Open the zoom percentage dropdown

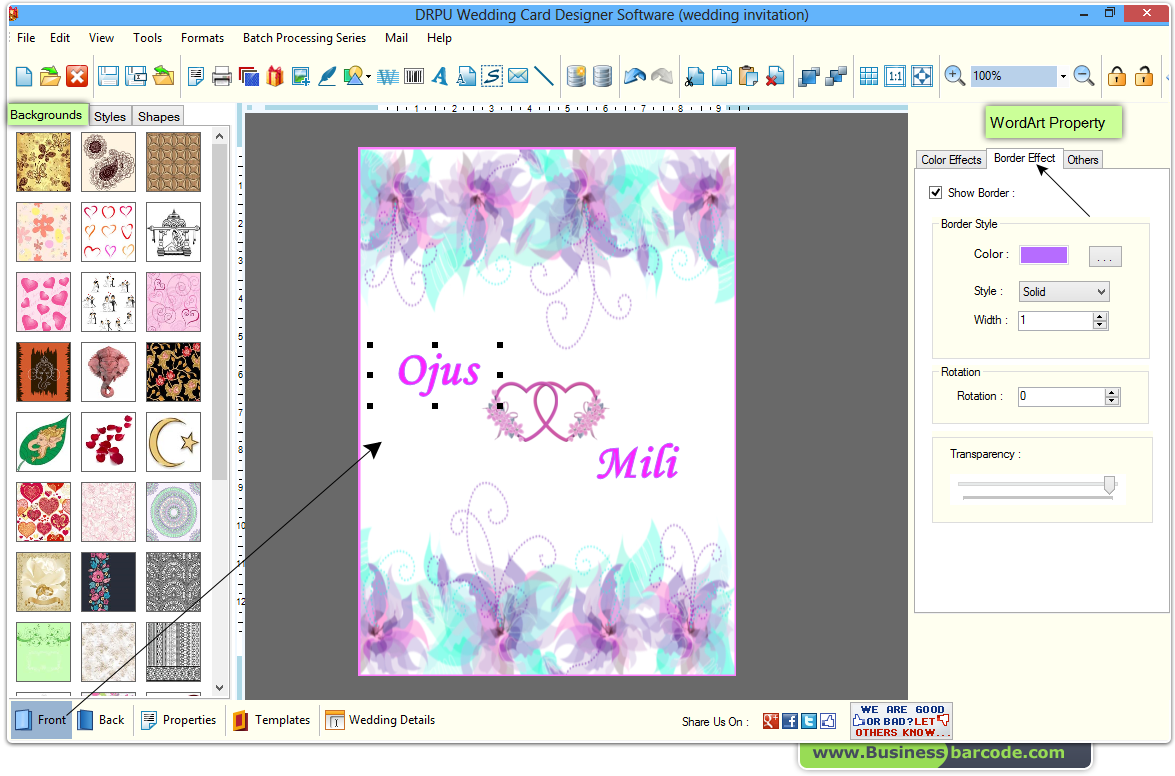point(1063,76)
